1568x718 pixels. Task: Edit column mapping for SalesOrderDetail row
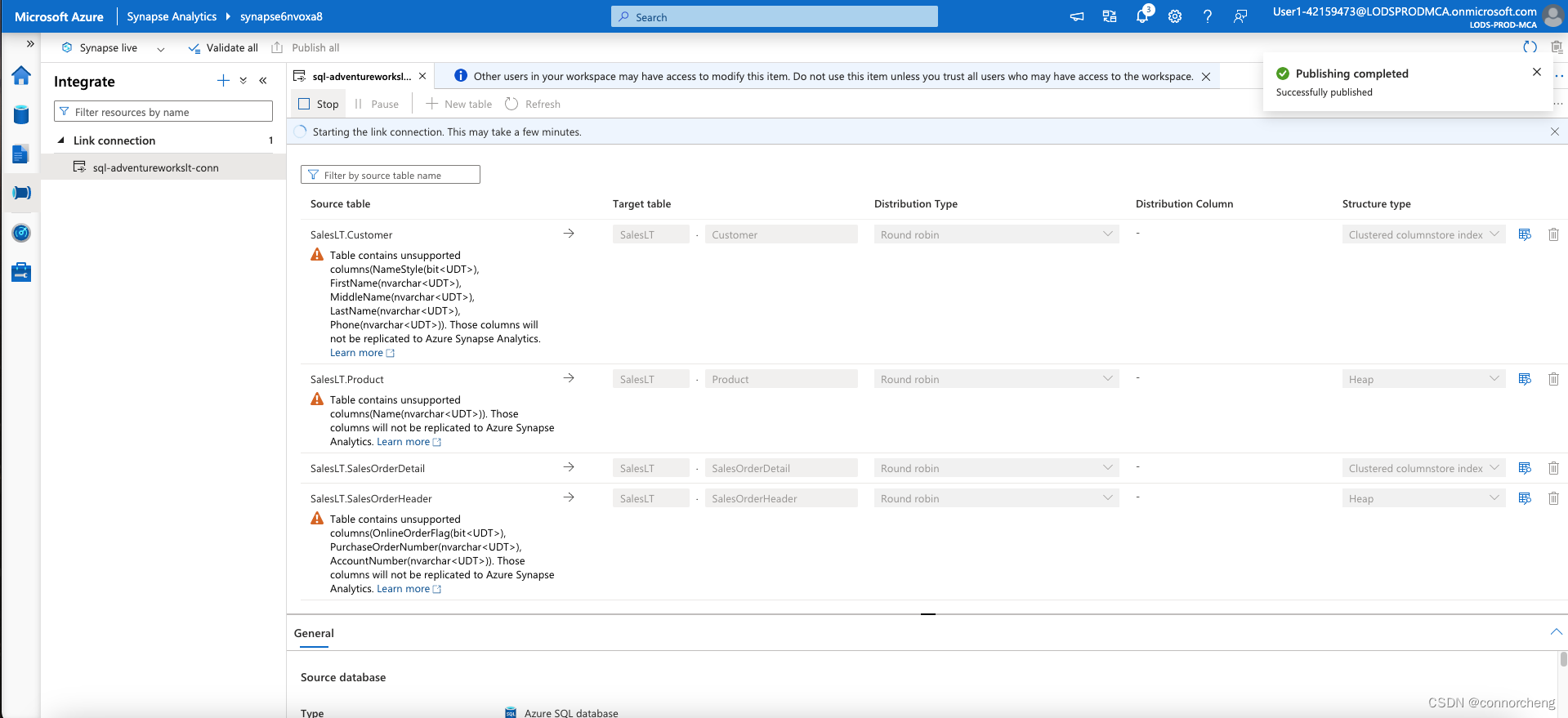click(1525, 468)
